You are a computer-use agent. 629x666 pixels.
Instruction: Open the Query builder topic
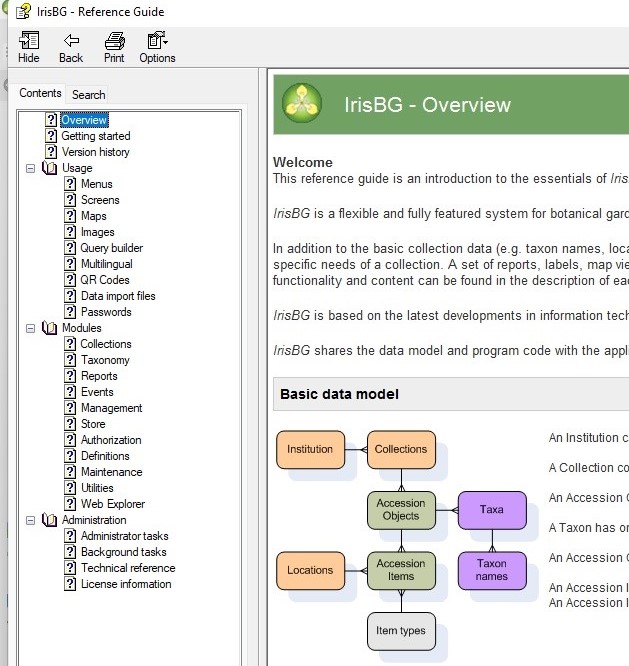click(111, 248)
